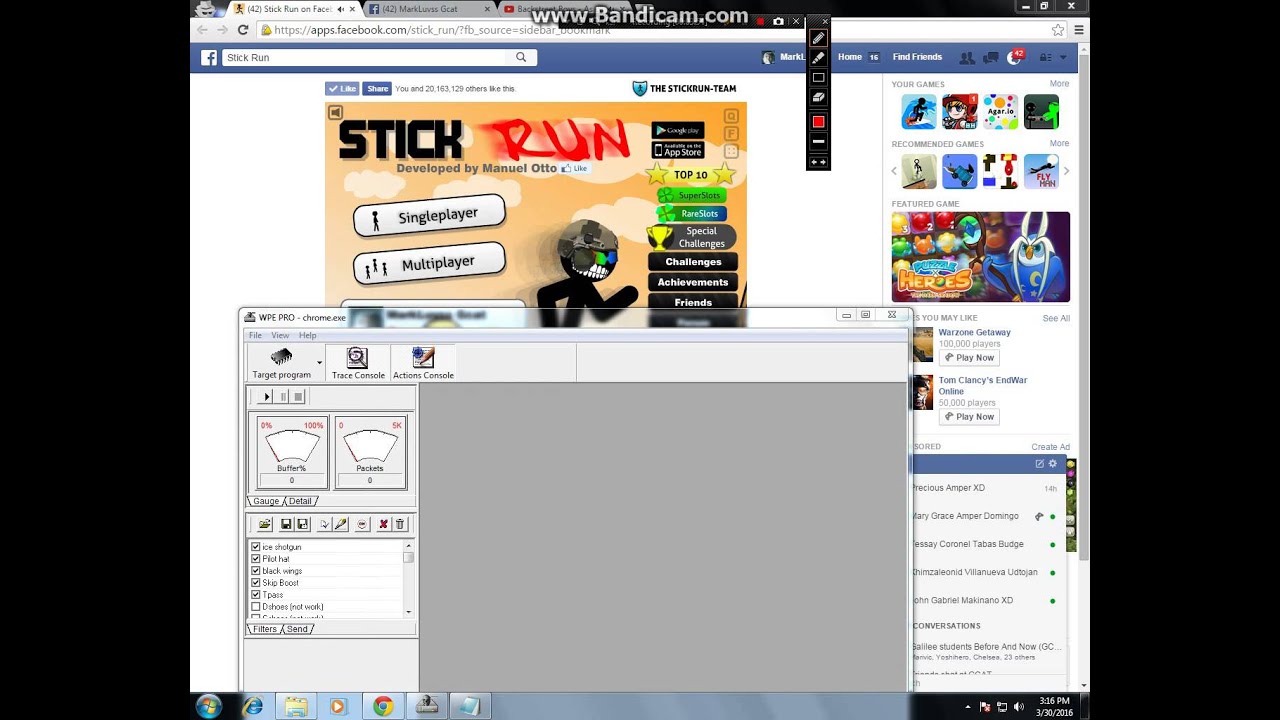Uncheck the Pilot hat filter
Viewport: 1280px width, 720px height.
click(256, 559)
